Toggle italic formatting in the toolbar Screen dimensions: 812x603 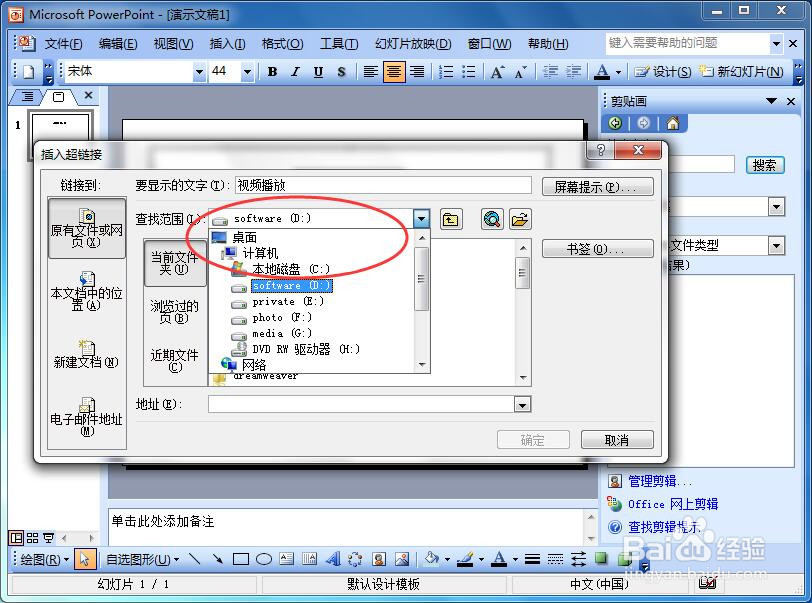[x=295, y=72]
